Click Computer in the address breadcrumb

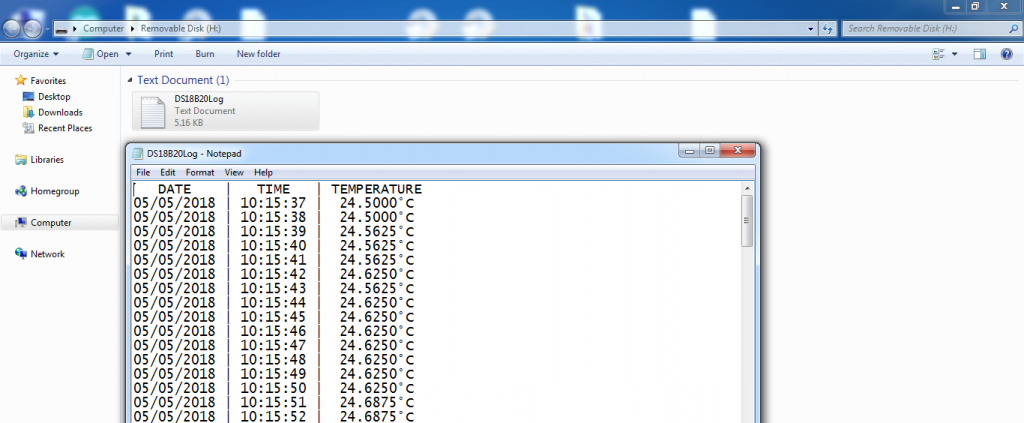pos(103,29)
